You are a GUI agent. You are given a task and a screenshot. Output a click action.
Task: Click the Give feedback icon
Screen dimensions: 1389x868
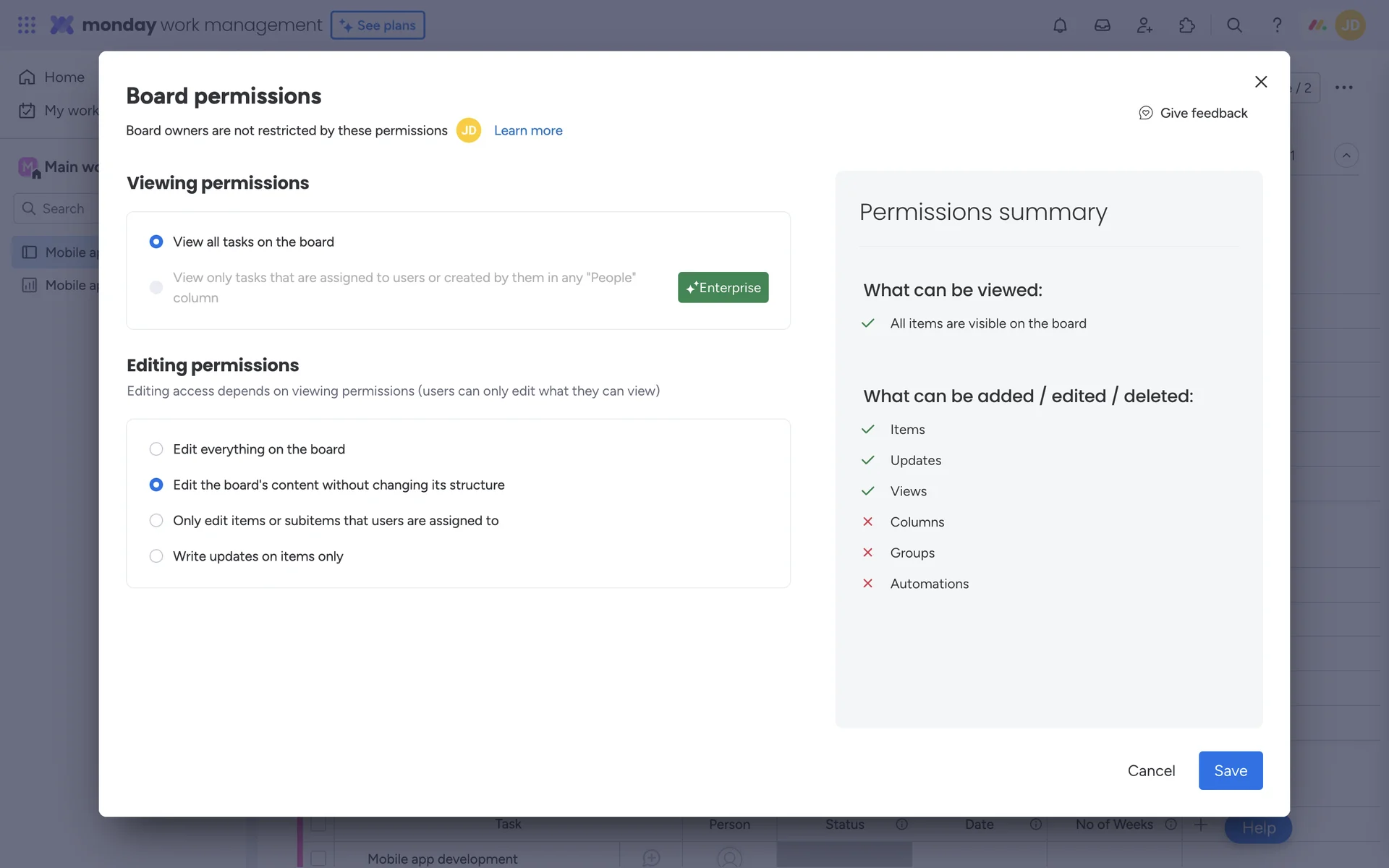pos(1146,113)
